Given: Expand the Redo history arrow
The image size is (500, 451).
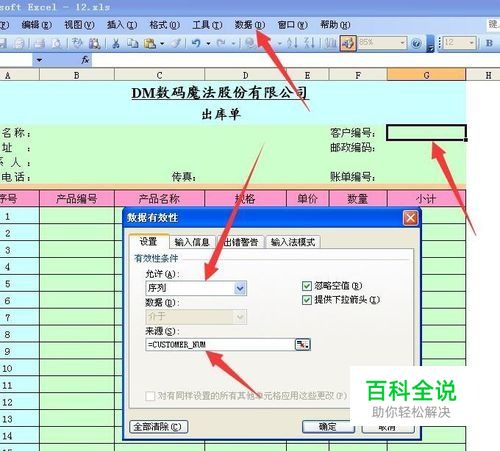Looking at the screenshot, I should 233,43.
